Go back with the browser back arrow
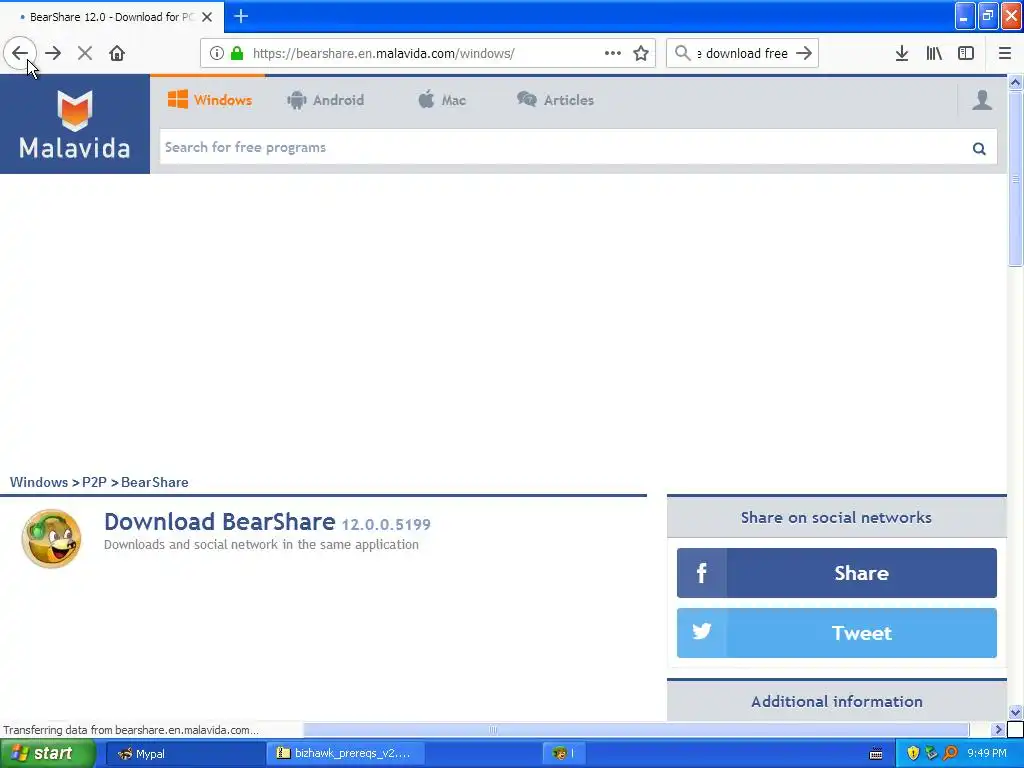The width and height of the screenshot is (1024, 768). [20, 53]
